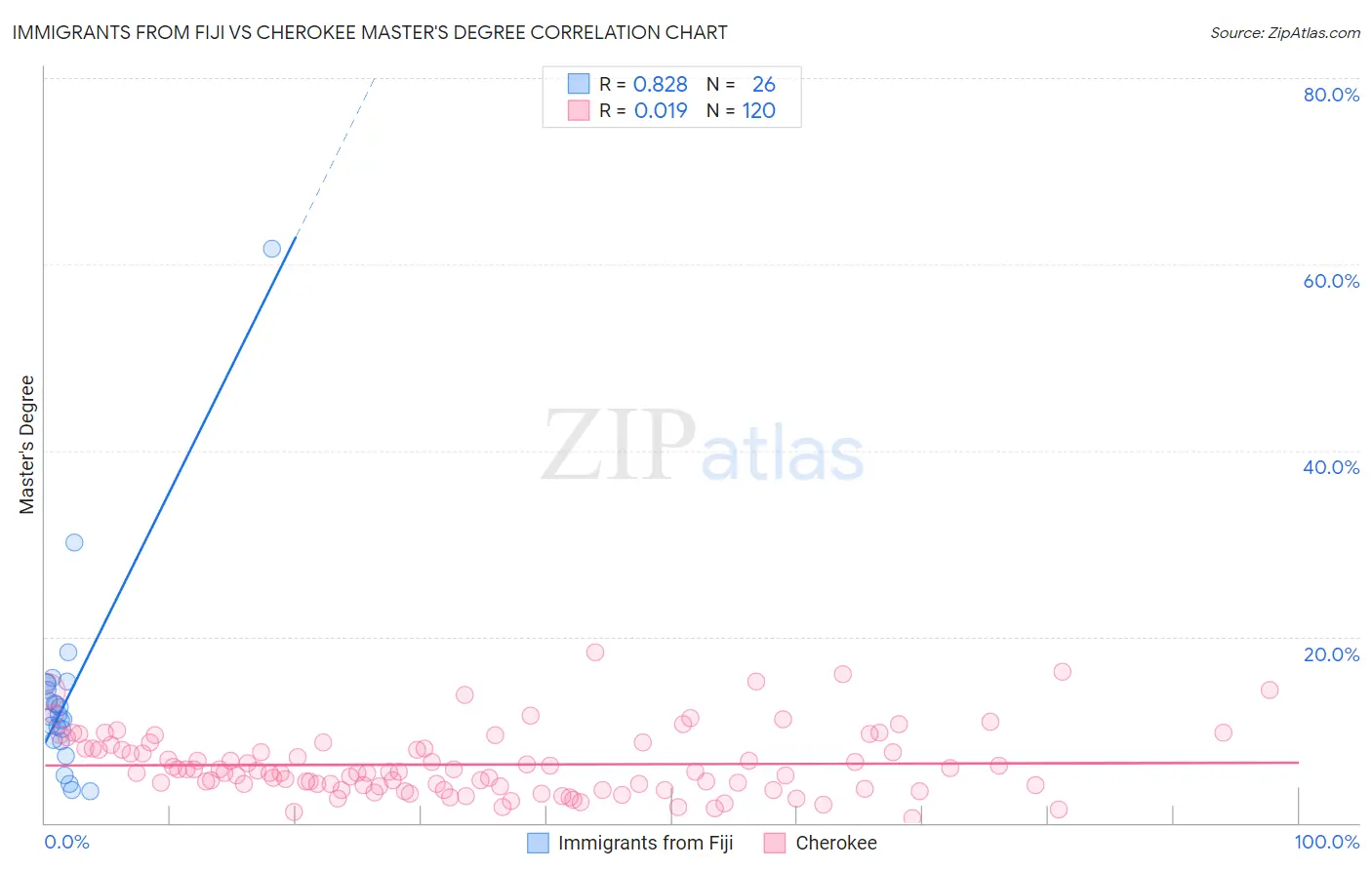The width and height of the screenshot is (1372, 870).
Task: Select the Cherokee legend label
Action: pyautogui.click(x=836, y=843)
